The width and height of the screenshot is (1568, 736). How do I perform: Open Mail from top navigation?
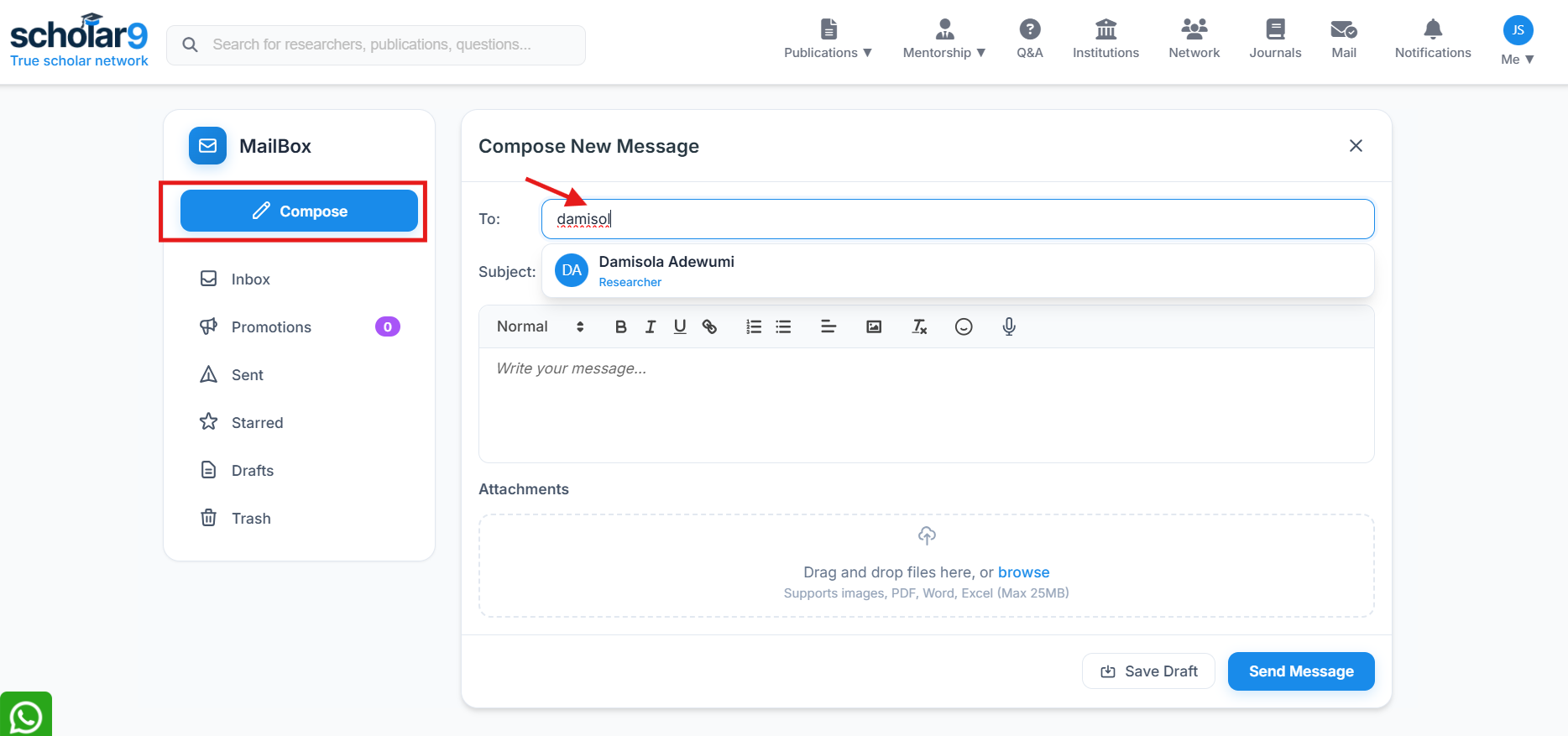[x=1344, y=39]
